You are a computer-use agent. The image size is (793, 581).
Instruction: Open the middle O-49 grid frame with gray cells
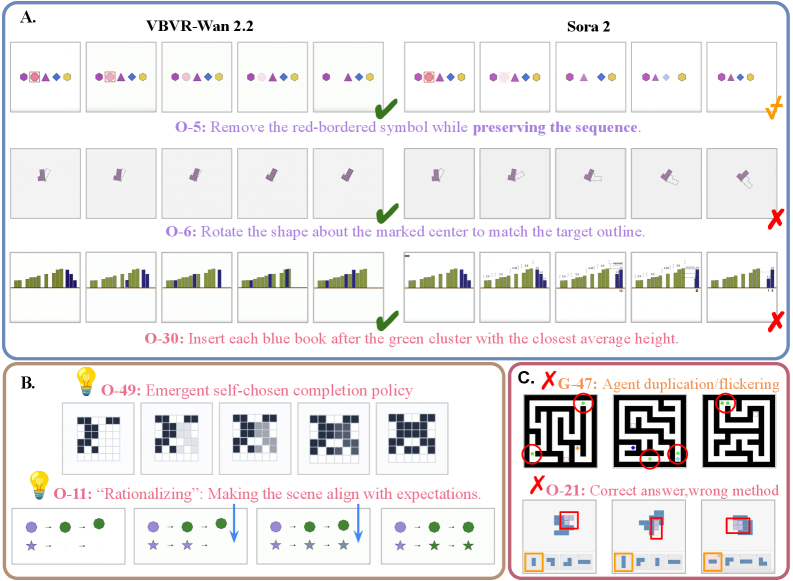click(255, 438)
